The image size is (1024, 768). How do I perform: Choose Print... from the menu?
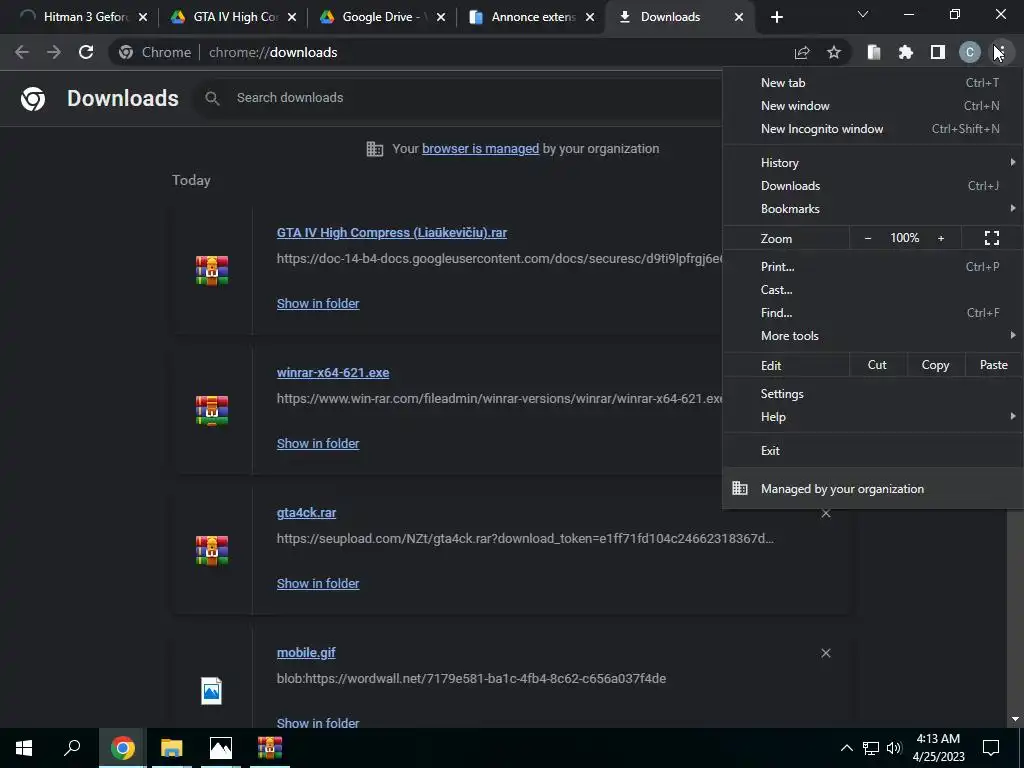point(873,266)
